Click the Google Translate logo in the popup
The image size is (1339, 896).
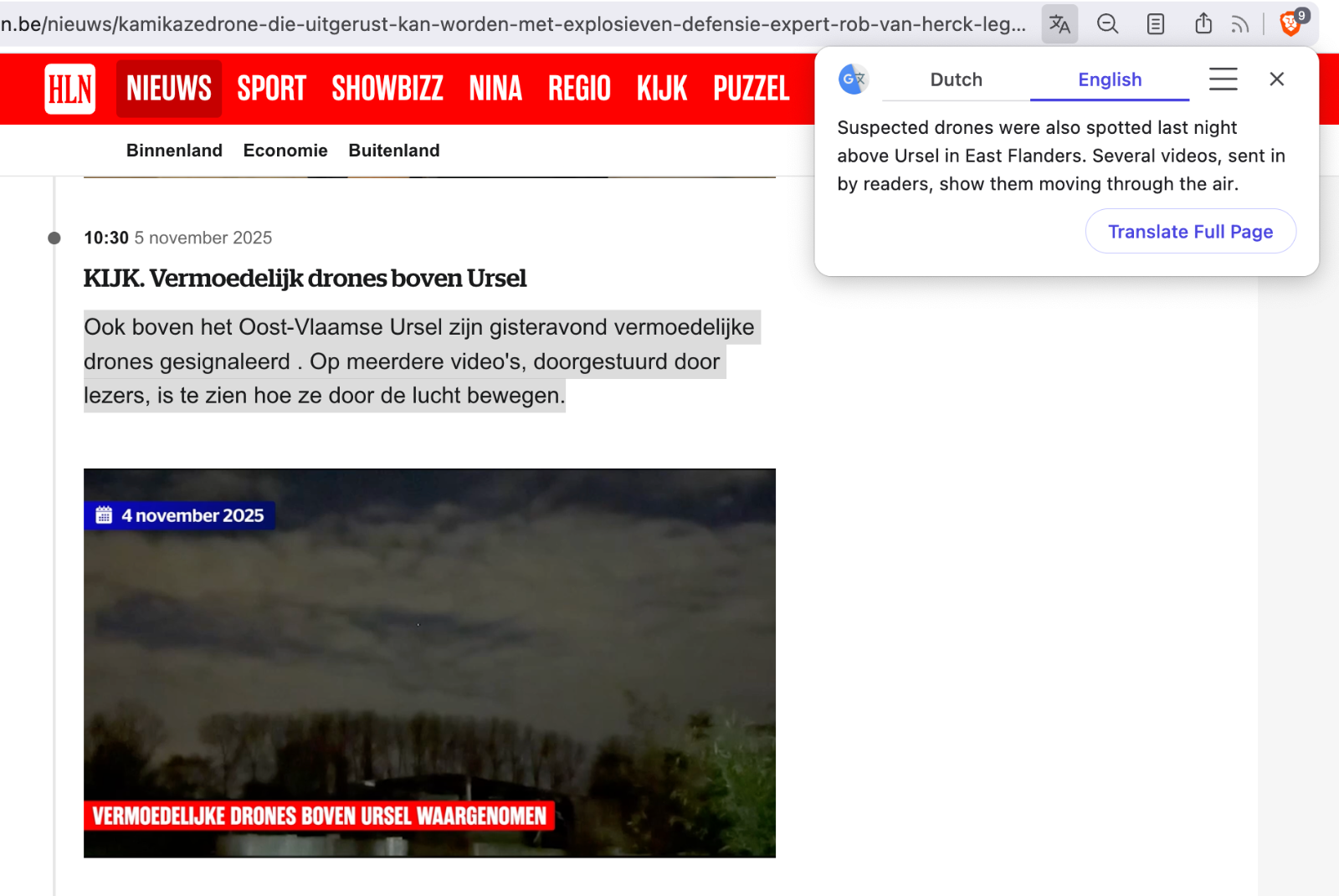coord(854,79)
